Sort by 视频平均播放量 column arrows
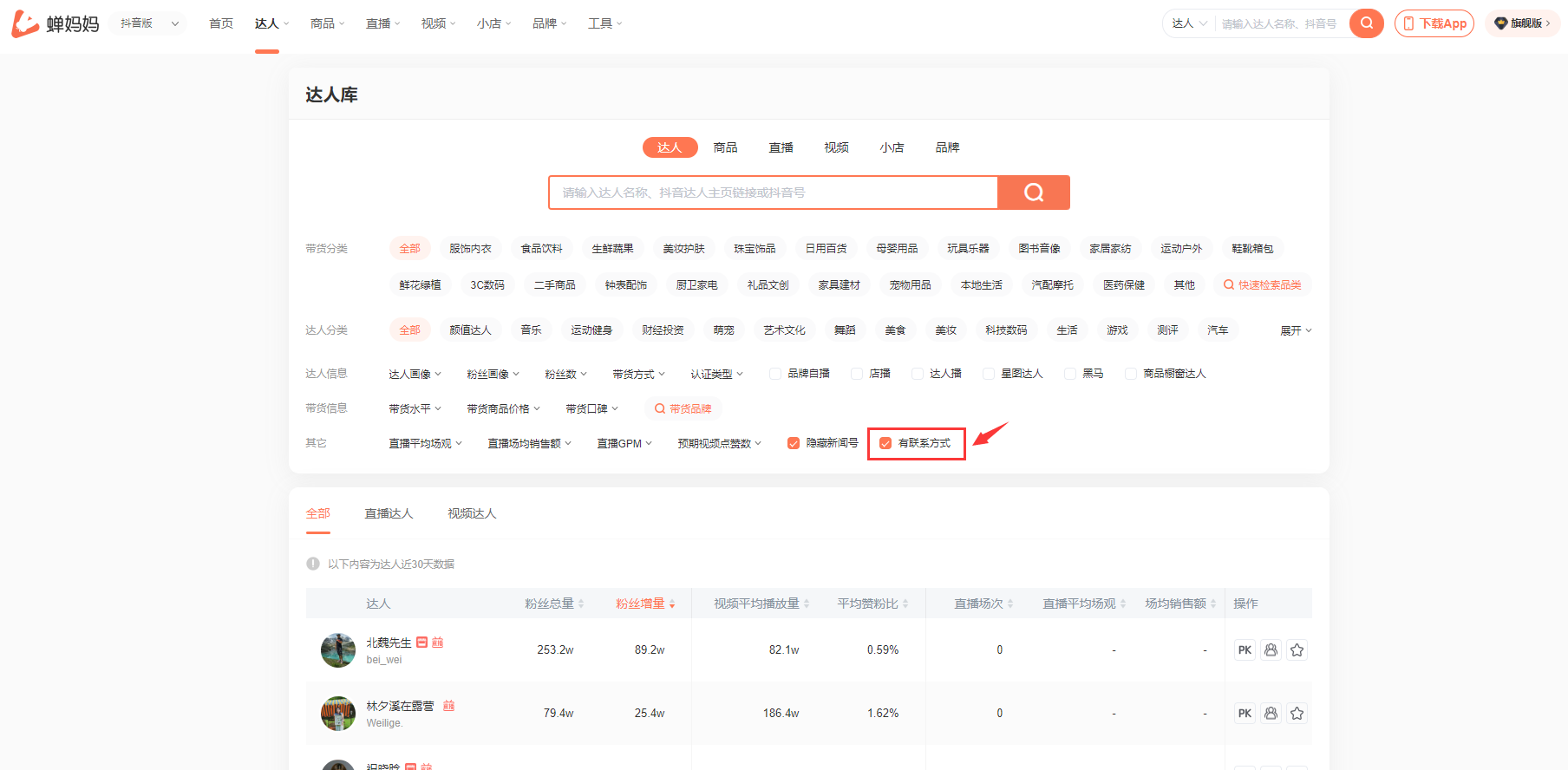1568x770 pixels. click(807, 604)
